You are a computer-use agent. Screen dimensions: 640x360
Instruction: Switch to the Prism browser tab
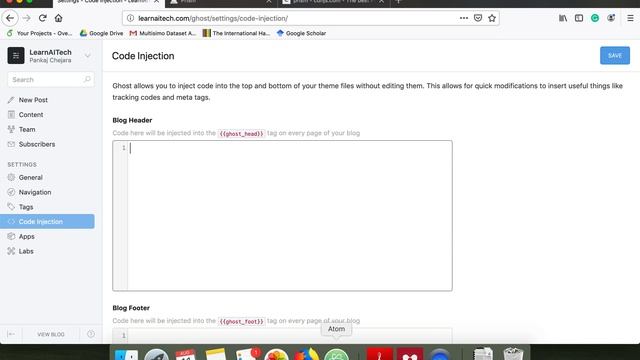[221, 2]
